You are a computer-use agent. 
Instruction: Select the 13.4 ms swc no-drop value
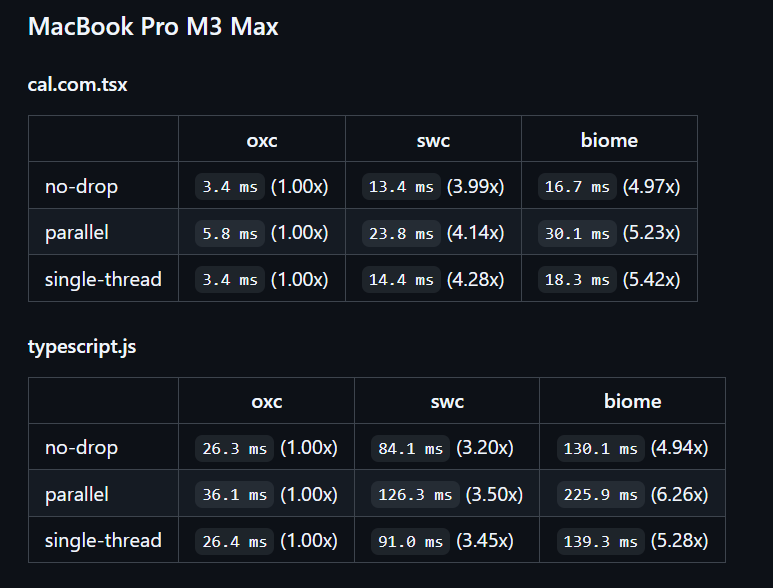pos(401,187)
